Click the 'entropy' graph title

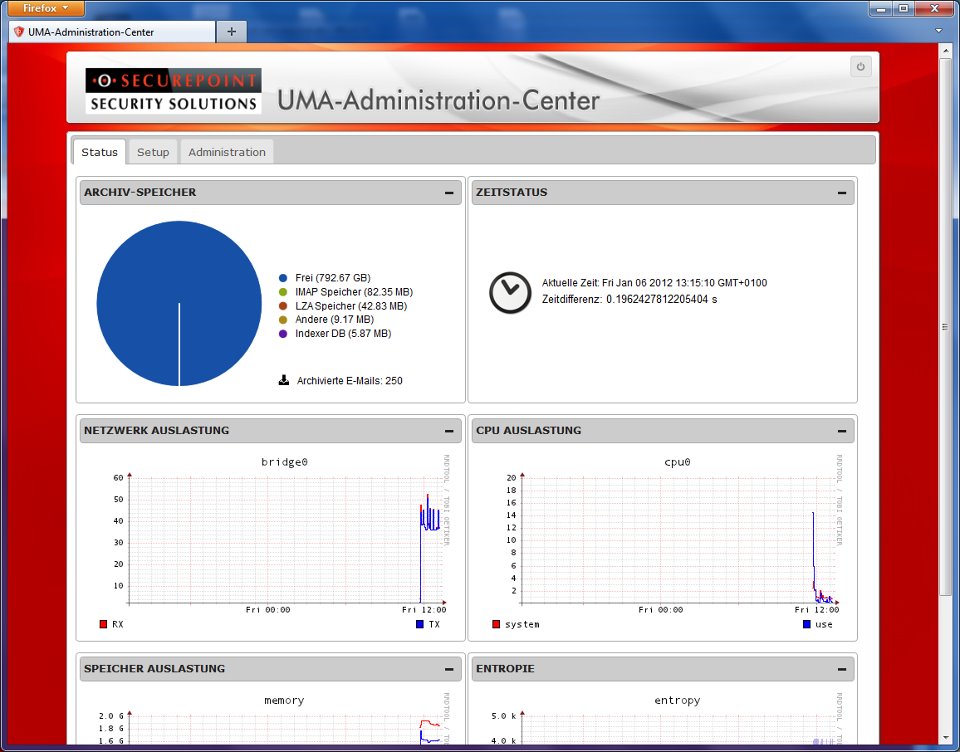pyautogui.click(x=677, y=701)
